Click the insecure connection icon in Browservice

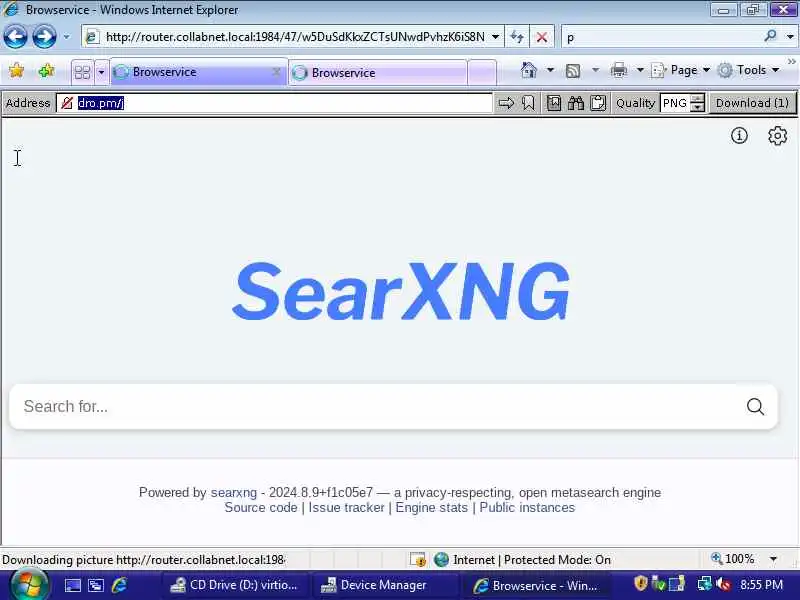coord(66,103)
